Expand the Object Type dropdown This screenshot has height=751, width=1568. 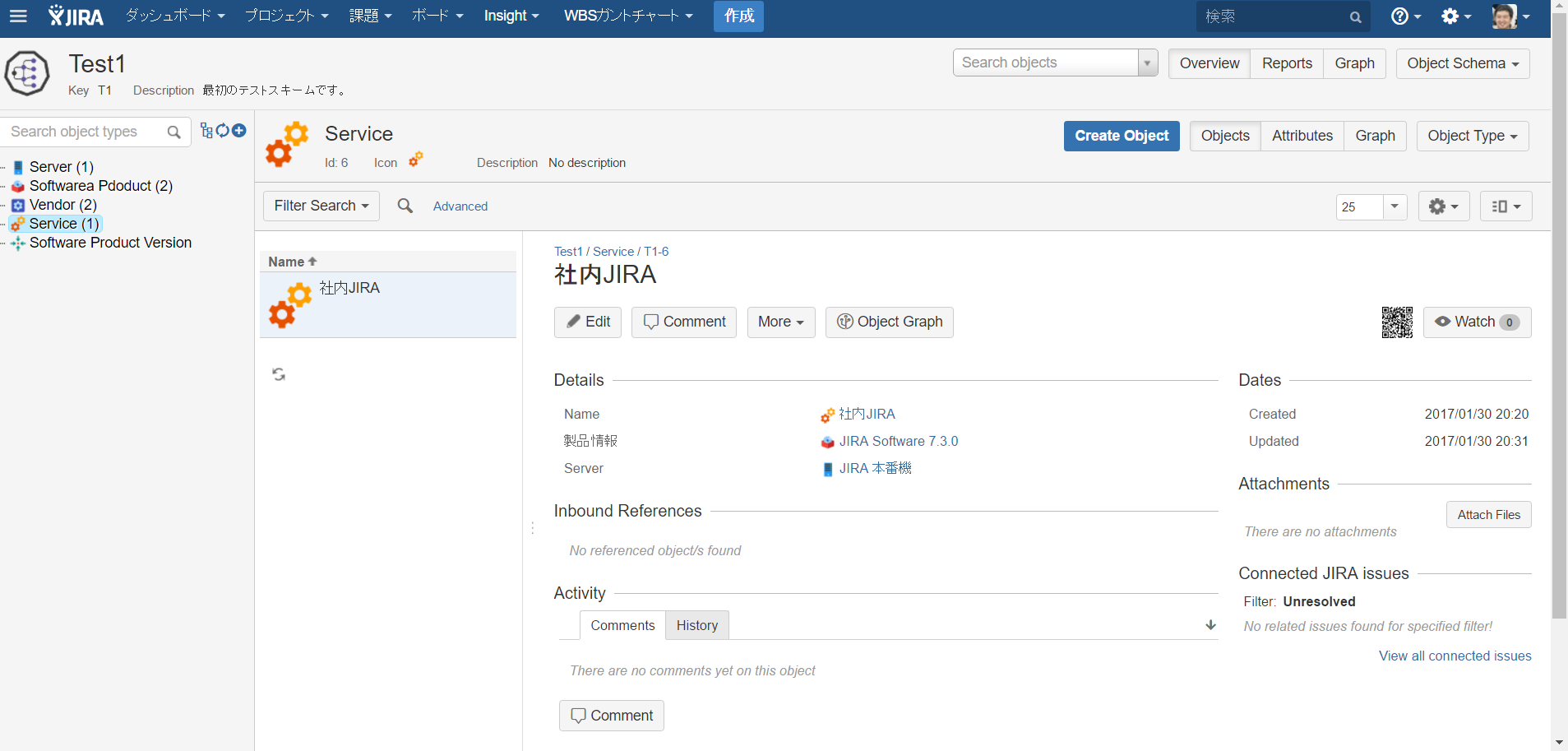tap(1473, 136)
